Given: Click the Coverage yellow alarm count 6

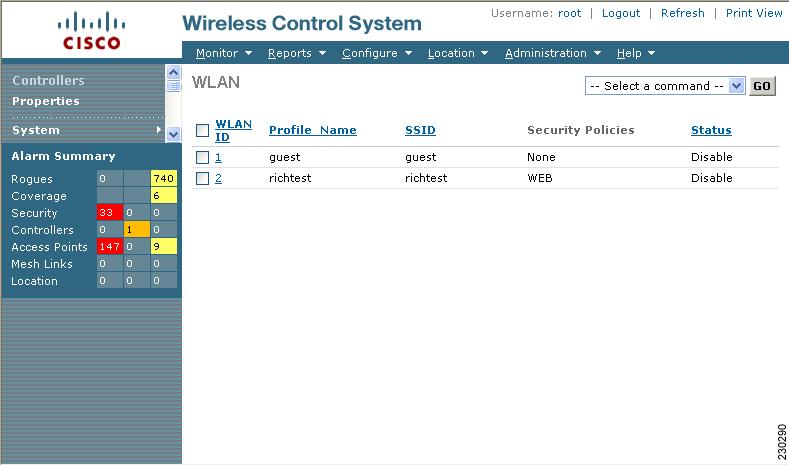Looking at the screenshot, I should coord(164,195).
